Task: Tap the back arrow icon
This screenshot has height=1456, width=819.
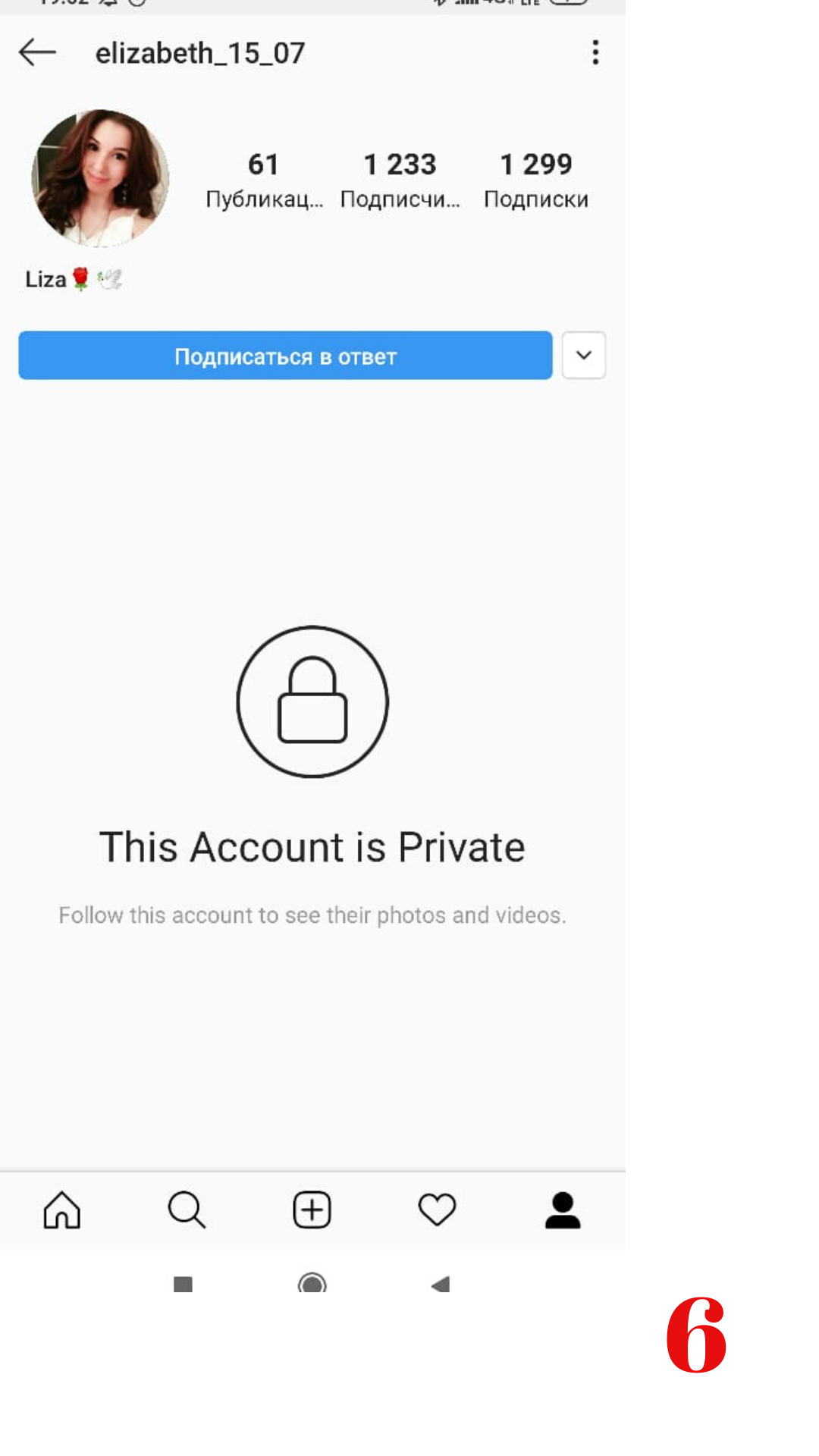Action: click(37, 52)
